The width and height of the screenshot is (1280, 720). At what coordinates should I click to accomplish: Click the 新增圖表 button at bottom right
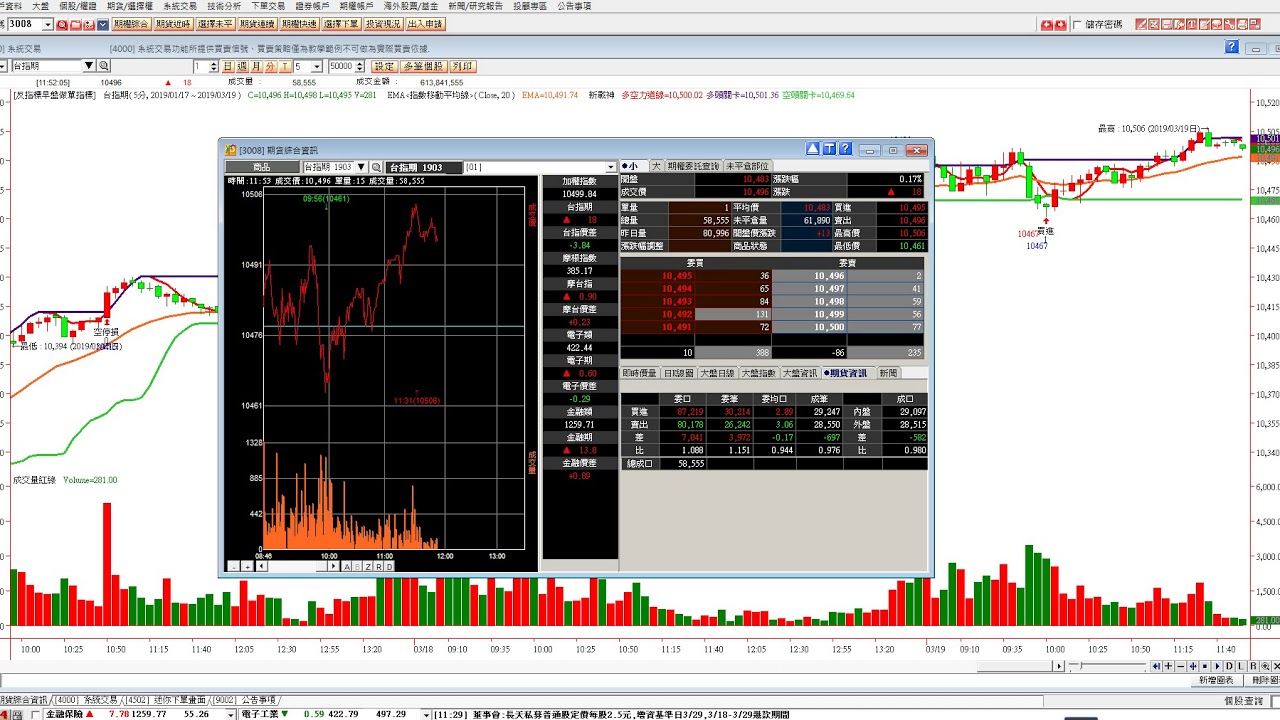coord(1217,680)
